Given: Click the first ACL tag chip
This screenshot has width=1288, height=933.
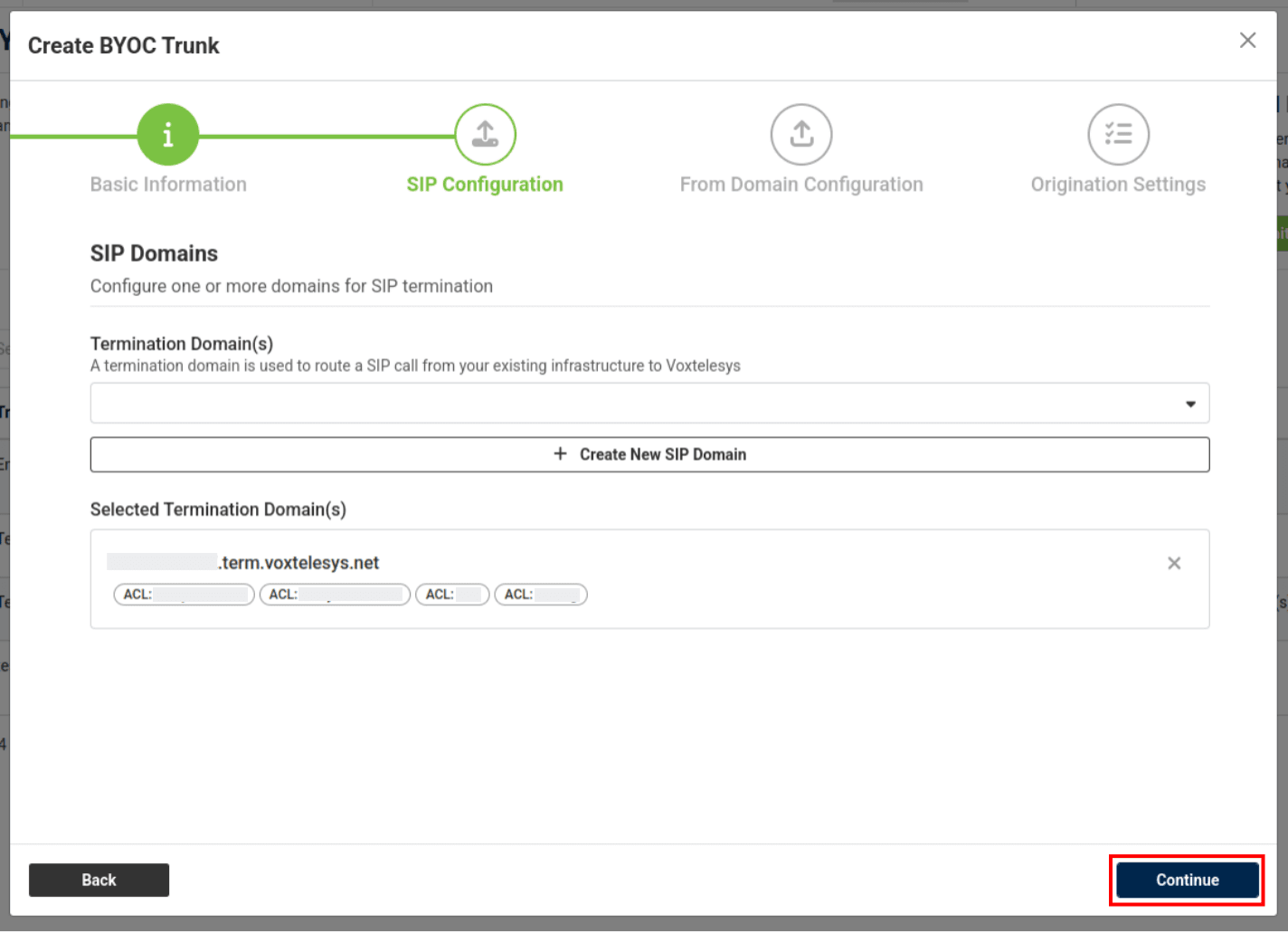Looking at the screenshot, I should point(184,595).
